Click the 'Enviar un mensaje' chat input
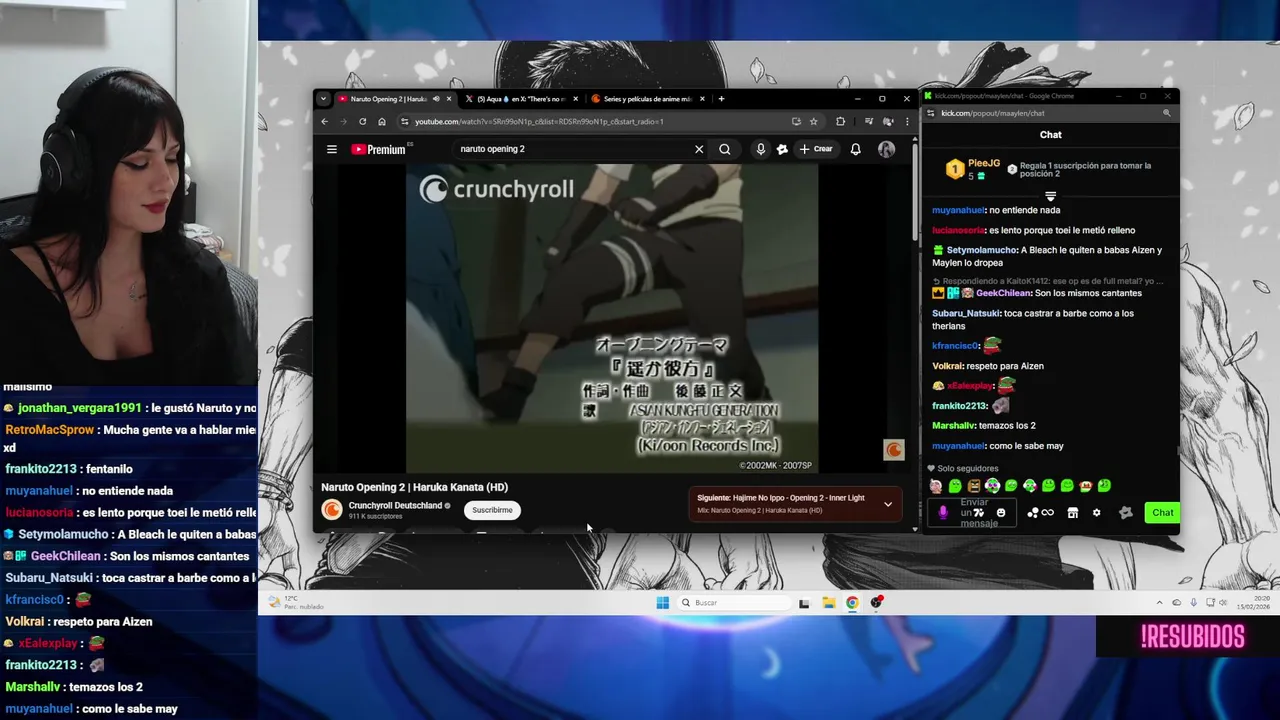 click(973, 513)
